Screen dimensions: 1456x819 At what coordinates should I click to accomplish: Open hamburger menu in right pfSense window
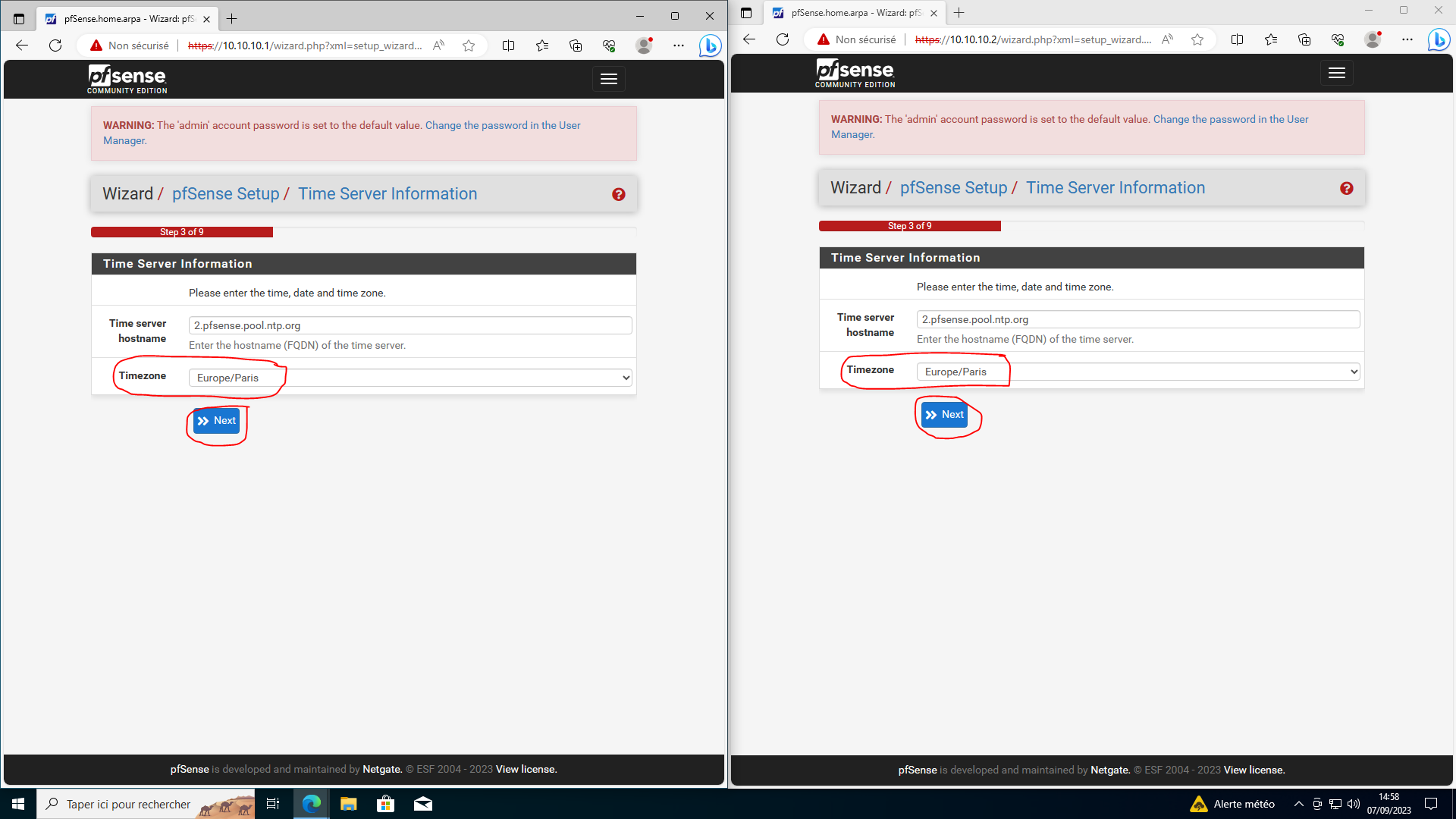[1336, 73]
